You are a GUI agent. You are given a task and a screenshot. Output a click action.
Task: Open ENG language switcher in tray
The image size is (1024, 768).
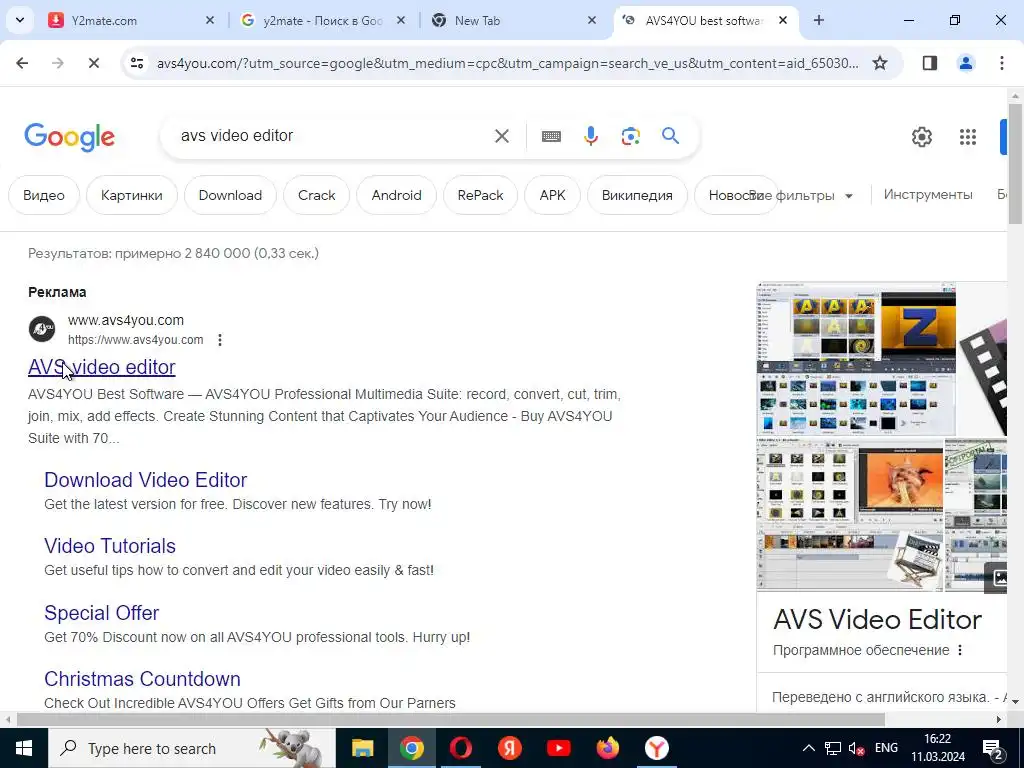(x=886, y=748)
